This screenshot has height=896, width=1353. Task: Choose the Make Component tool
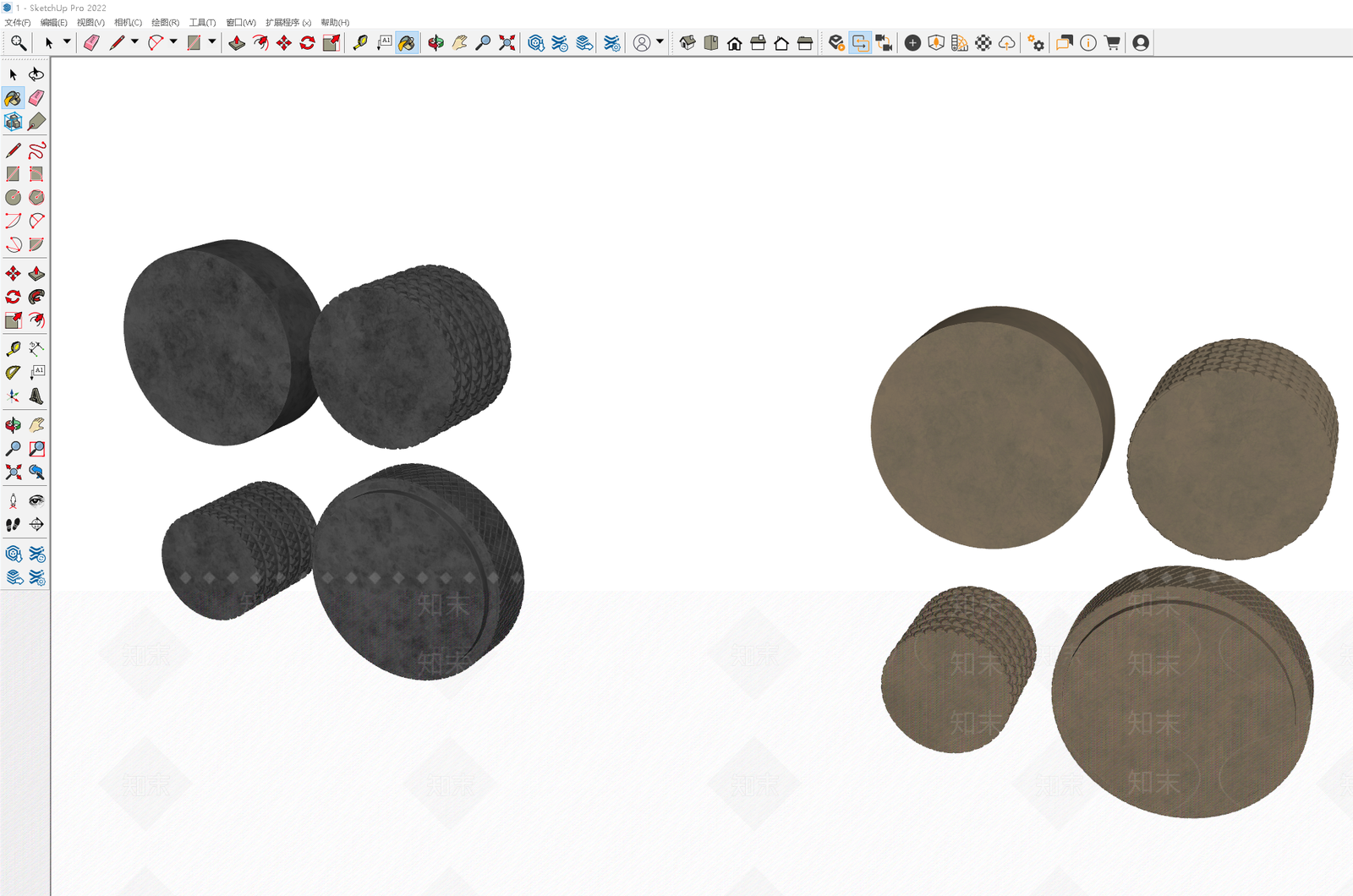point(13,122)
